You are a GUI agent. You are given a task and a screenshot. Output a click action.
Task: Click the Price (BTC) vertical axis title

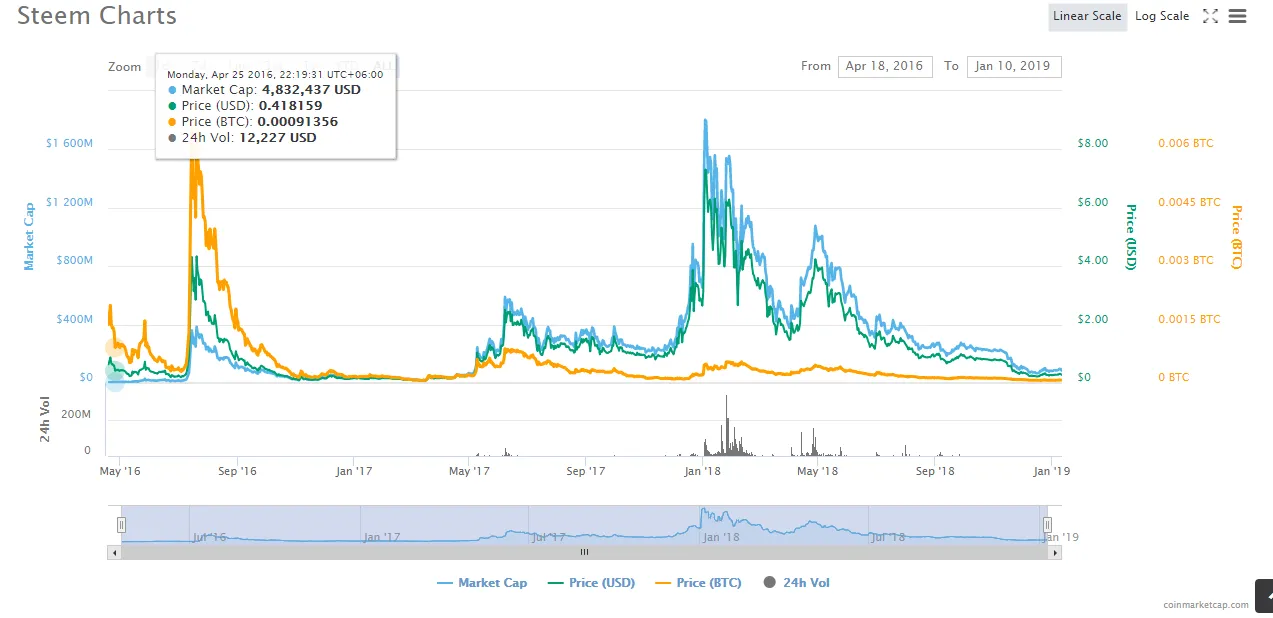click(x=1236, y=237)
